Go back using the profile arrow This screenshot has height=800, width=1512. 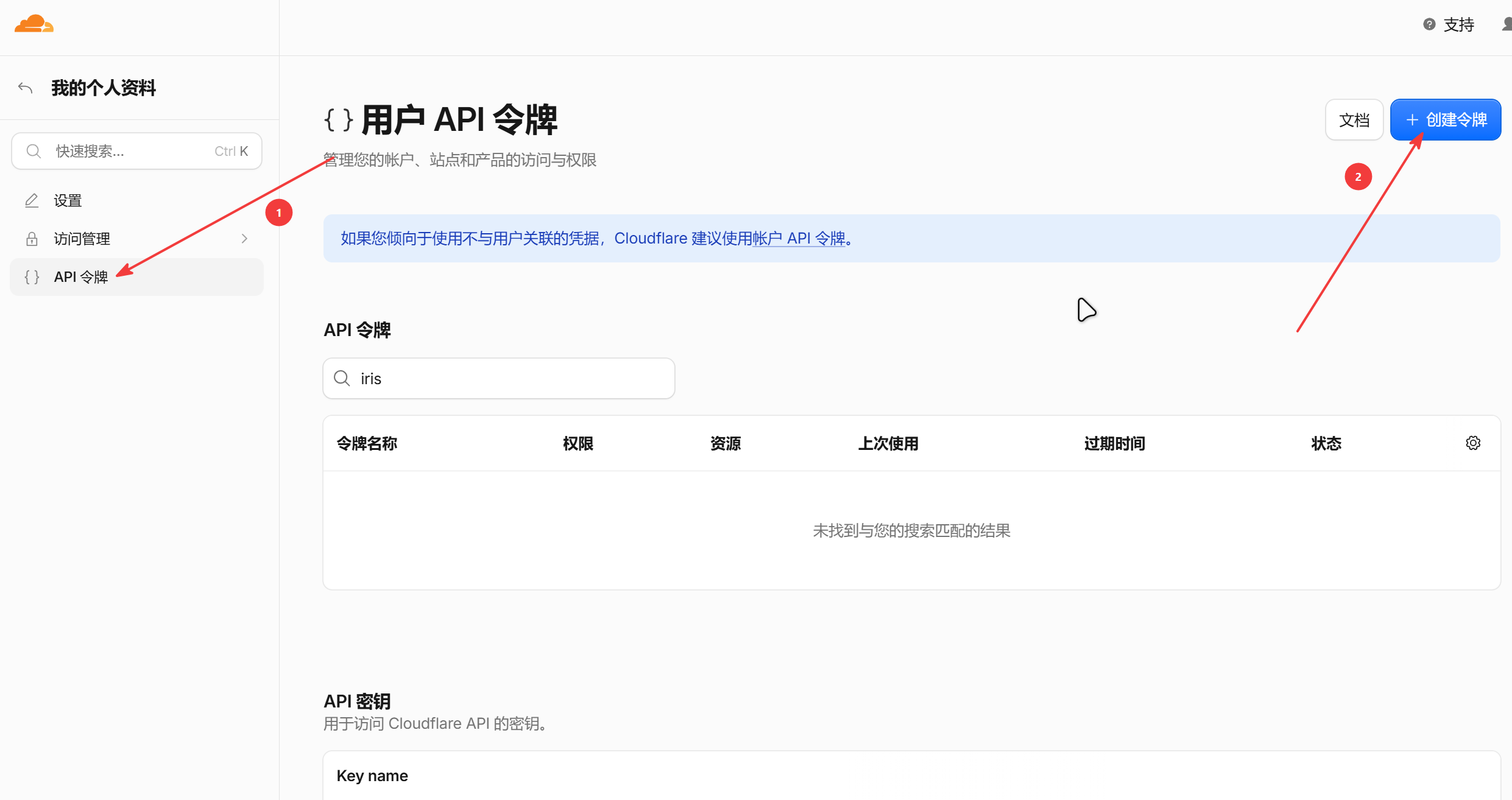tap(25, 88)
